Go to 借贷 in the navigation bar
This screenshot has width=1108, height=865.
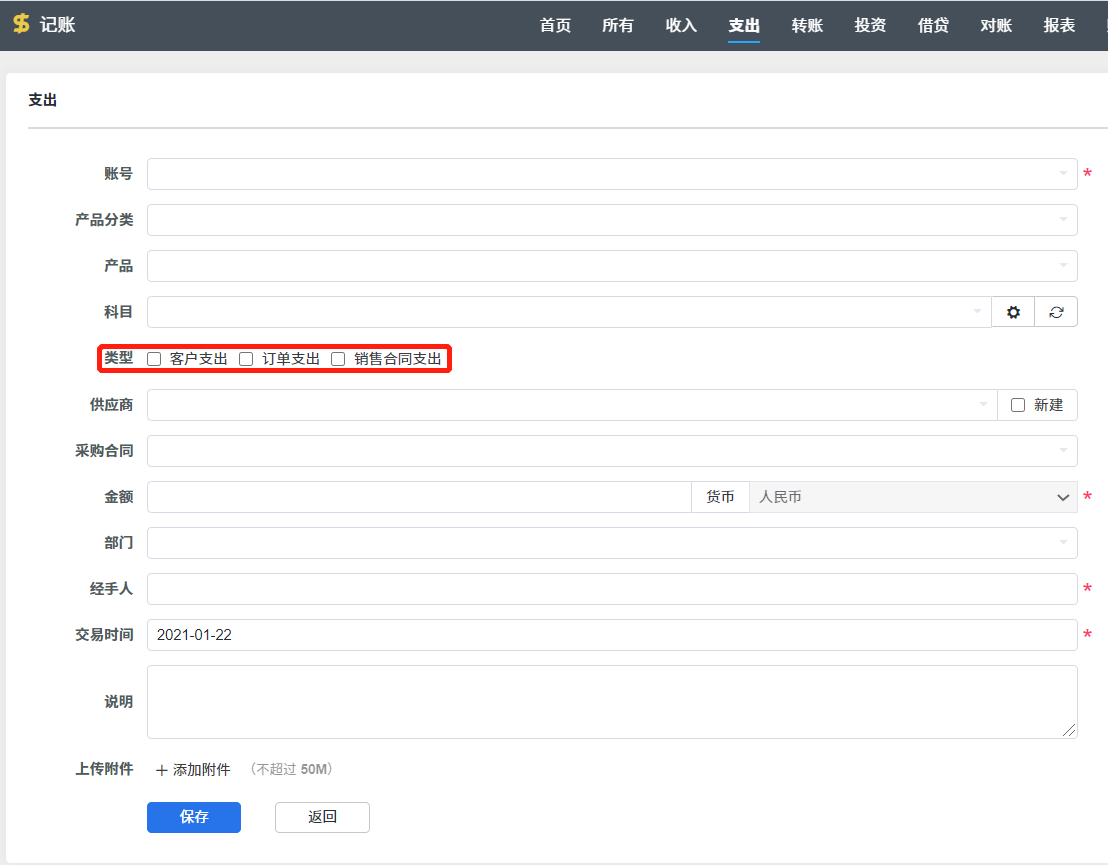click(x=933, y=25)
